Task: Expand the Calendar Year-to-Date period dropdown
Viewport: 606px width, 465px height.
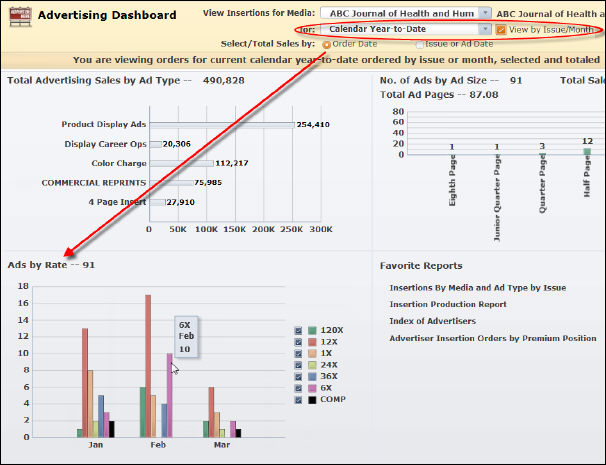Action: (x=485, y=30)
